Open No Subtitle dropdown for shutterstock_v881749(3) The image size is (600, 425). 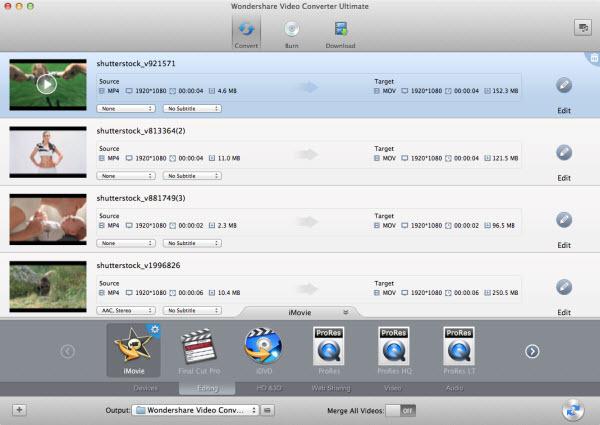pos(192,243)
